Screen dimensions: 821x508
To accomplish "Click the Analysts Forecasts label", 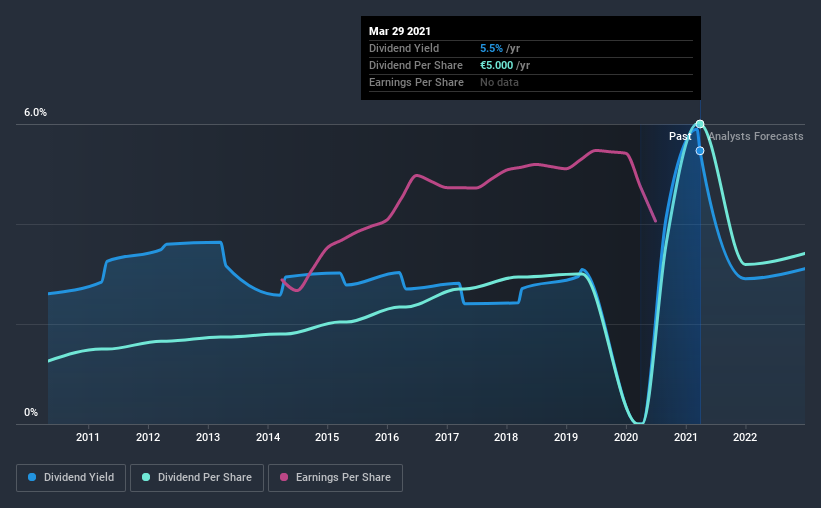I will 756,136.
